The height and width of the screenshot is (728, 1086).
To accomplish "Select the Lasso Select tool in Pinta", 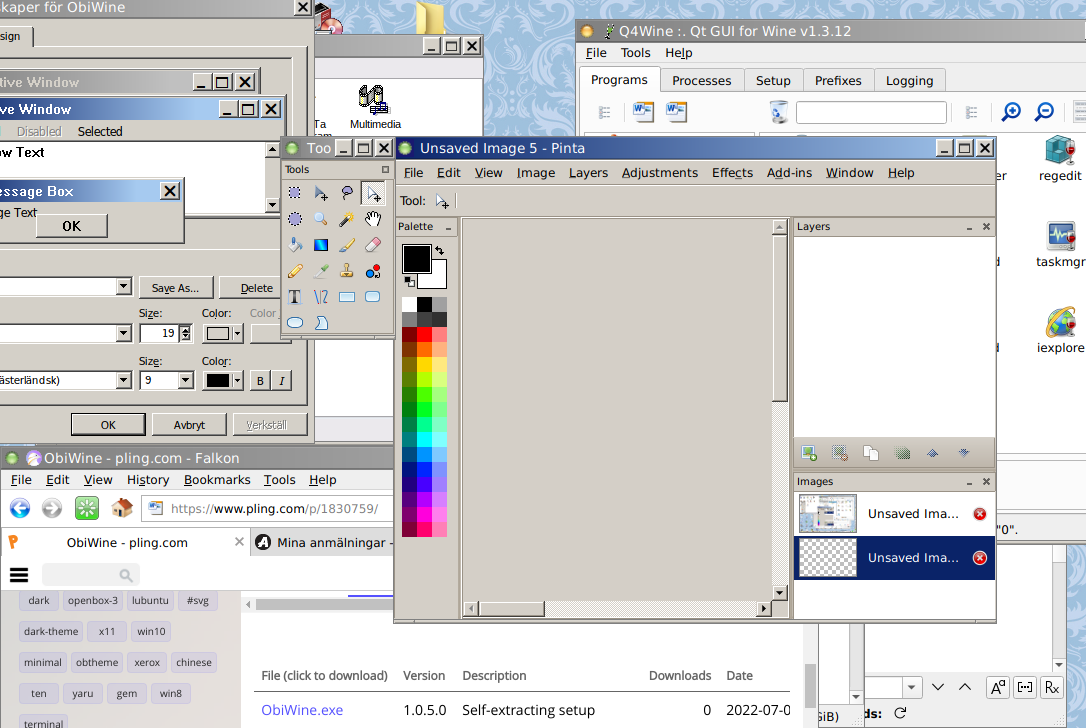I will [347, 193].
